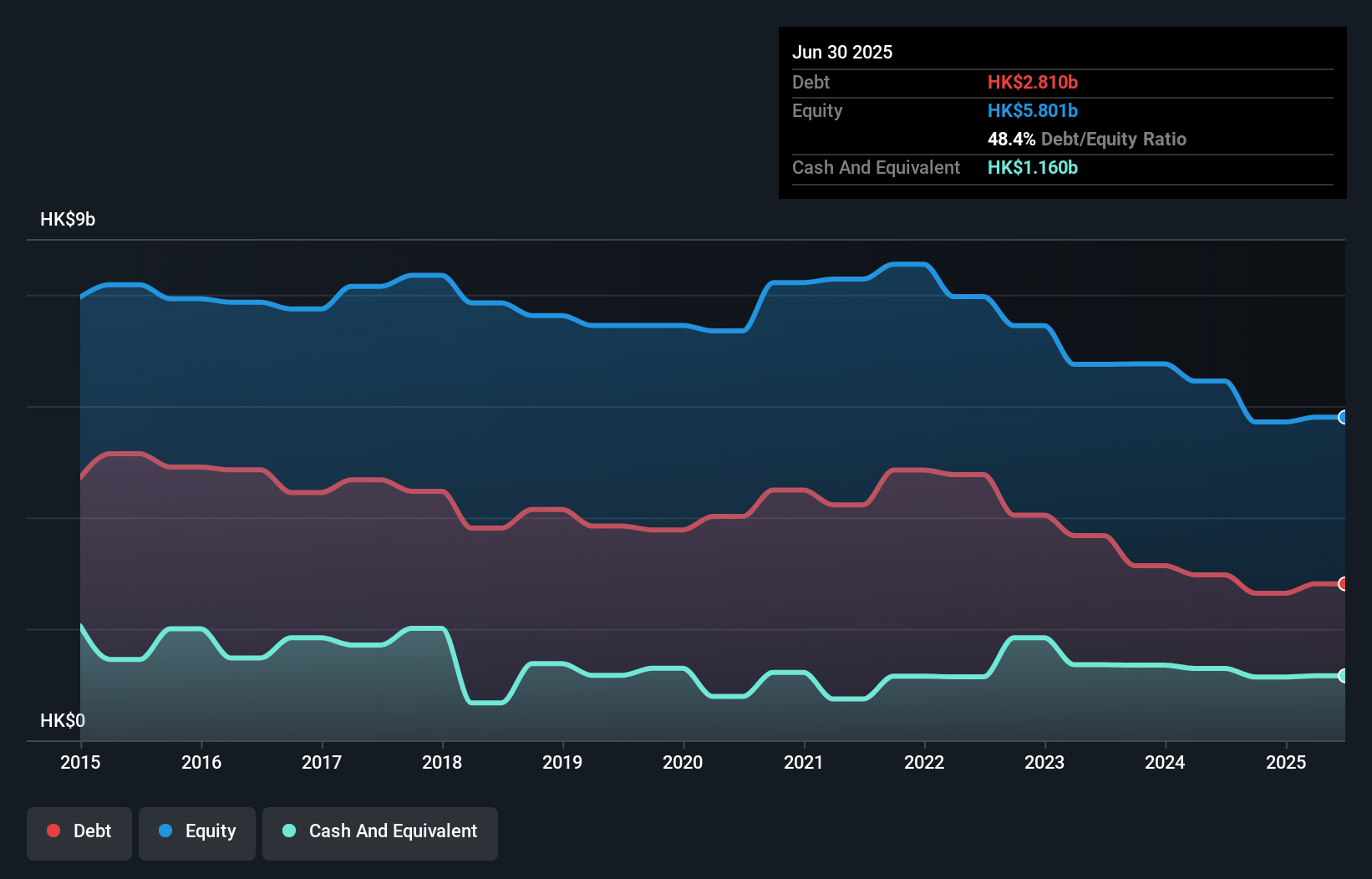Toggle the Equity series legend button
This screenshot has width=1372, height=879.
coord(197,832)
